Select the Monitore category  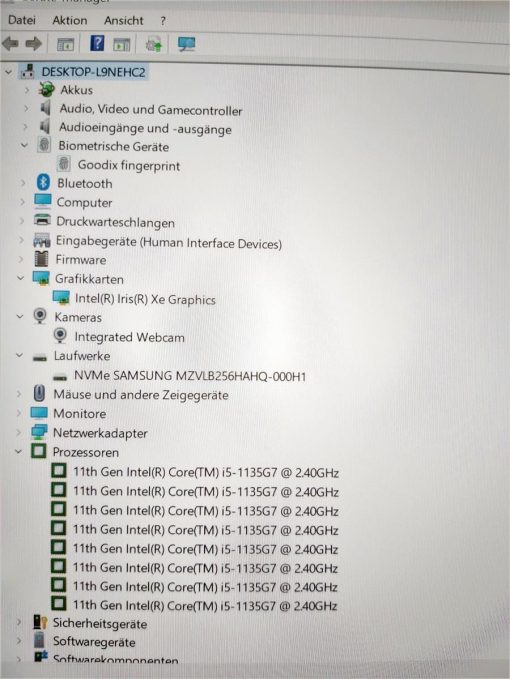click(80, 414)
